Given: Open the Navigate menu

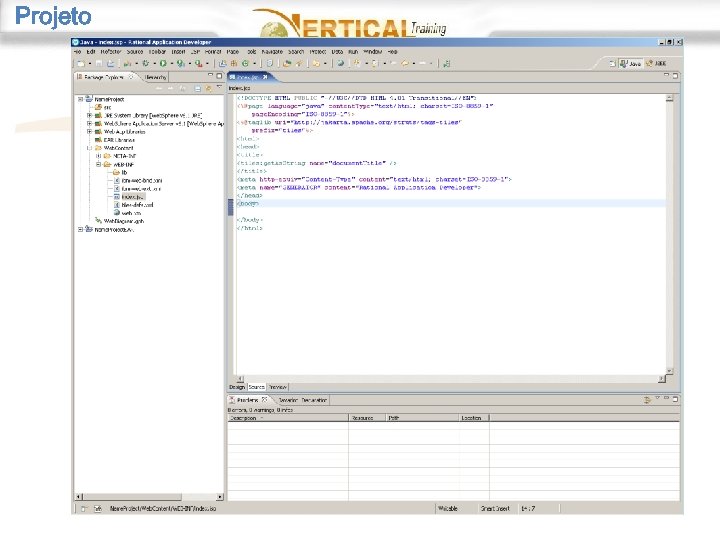Looking at the screenshot, I should pos(274,50).
